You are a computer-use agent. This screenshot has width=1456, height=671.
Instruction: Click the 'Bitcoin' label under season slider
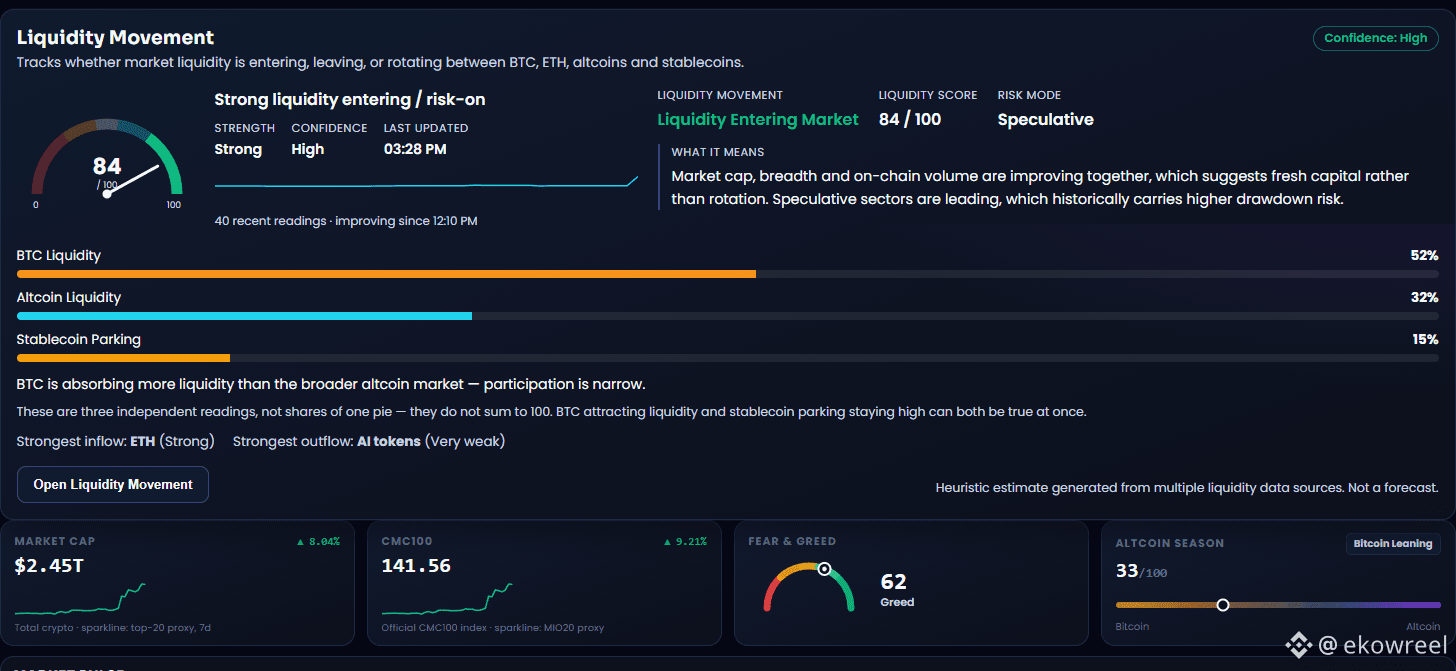(1132, 626)
